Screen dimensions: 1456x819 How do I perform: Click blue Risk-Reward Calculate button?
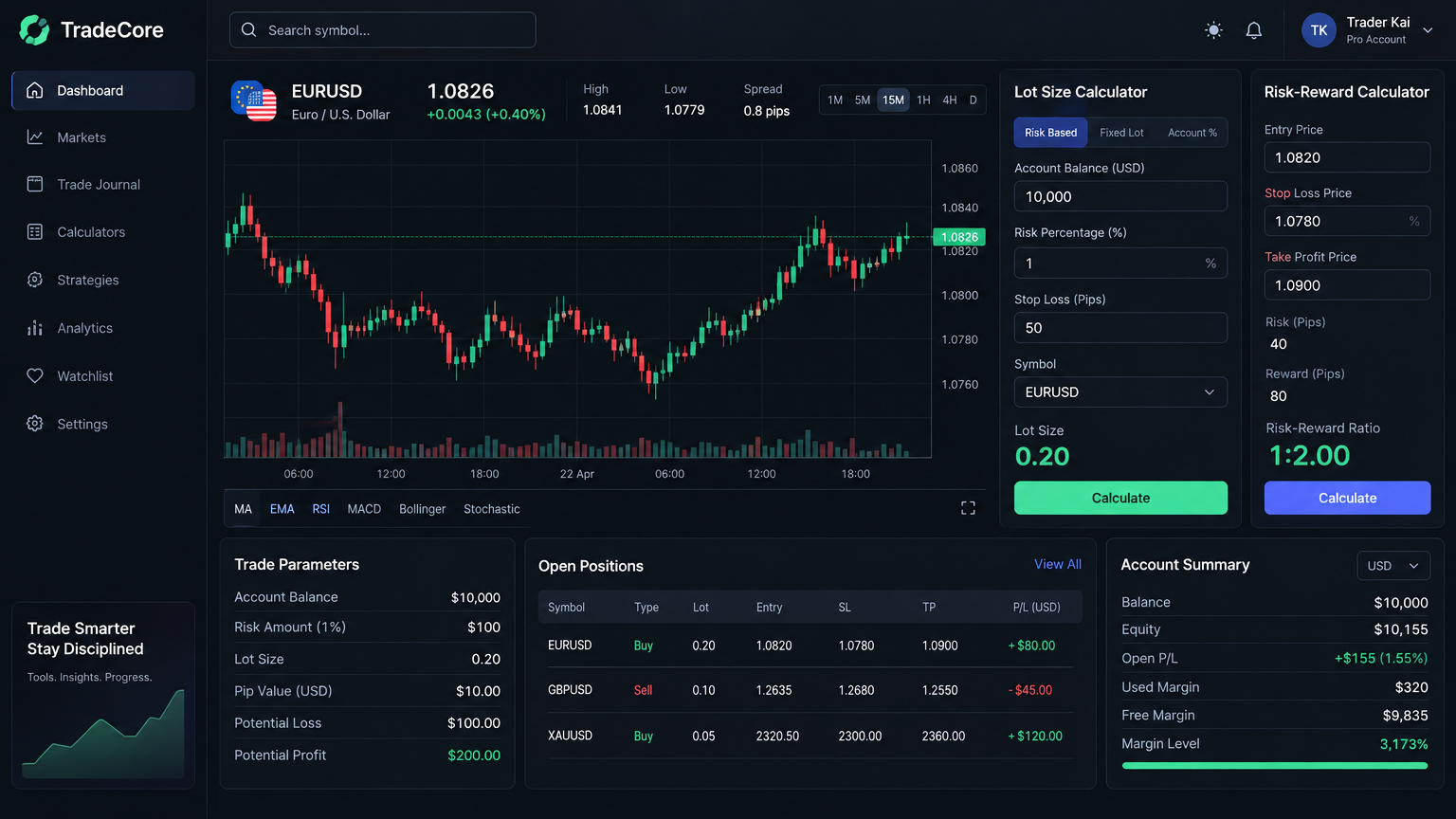[x=1347, y=498]
